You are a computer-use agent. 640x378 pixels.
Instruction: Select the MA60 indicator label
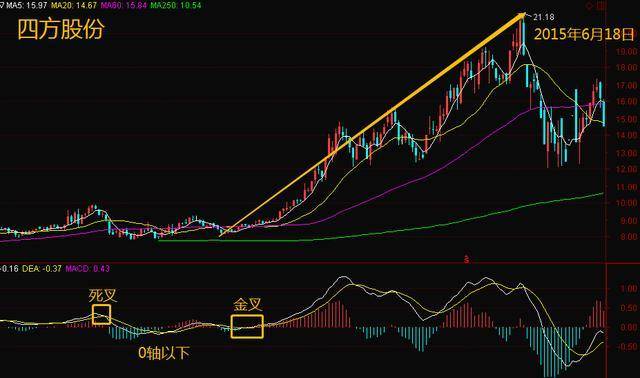[123, 6]
